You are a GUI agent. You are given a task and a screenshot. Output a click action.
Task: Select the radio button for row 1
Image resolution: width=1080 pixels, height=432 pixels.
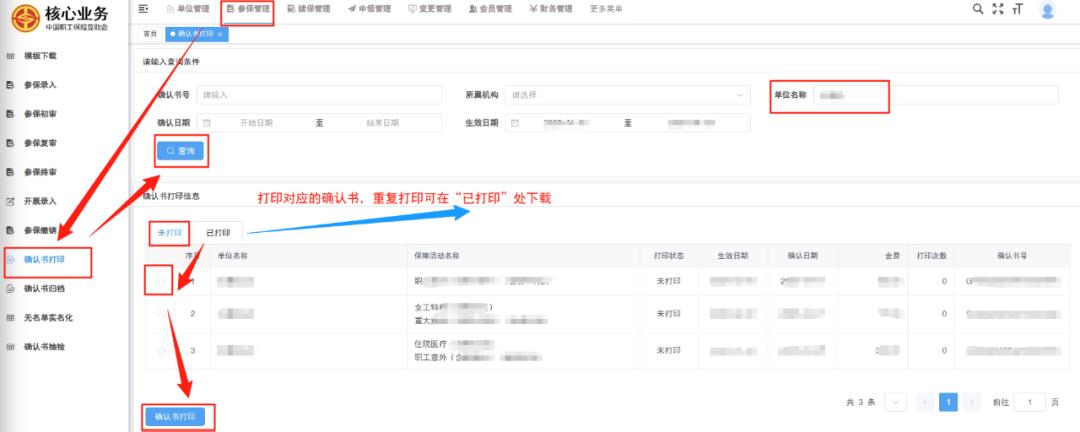[161, 281]
